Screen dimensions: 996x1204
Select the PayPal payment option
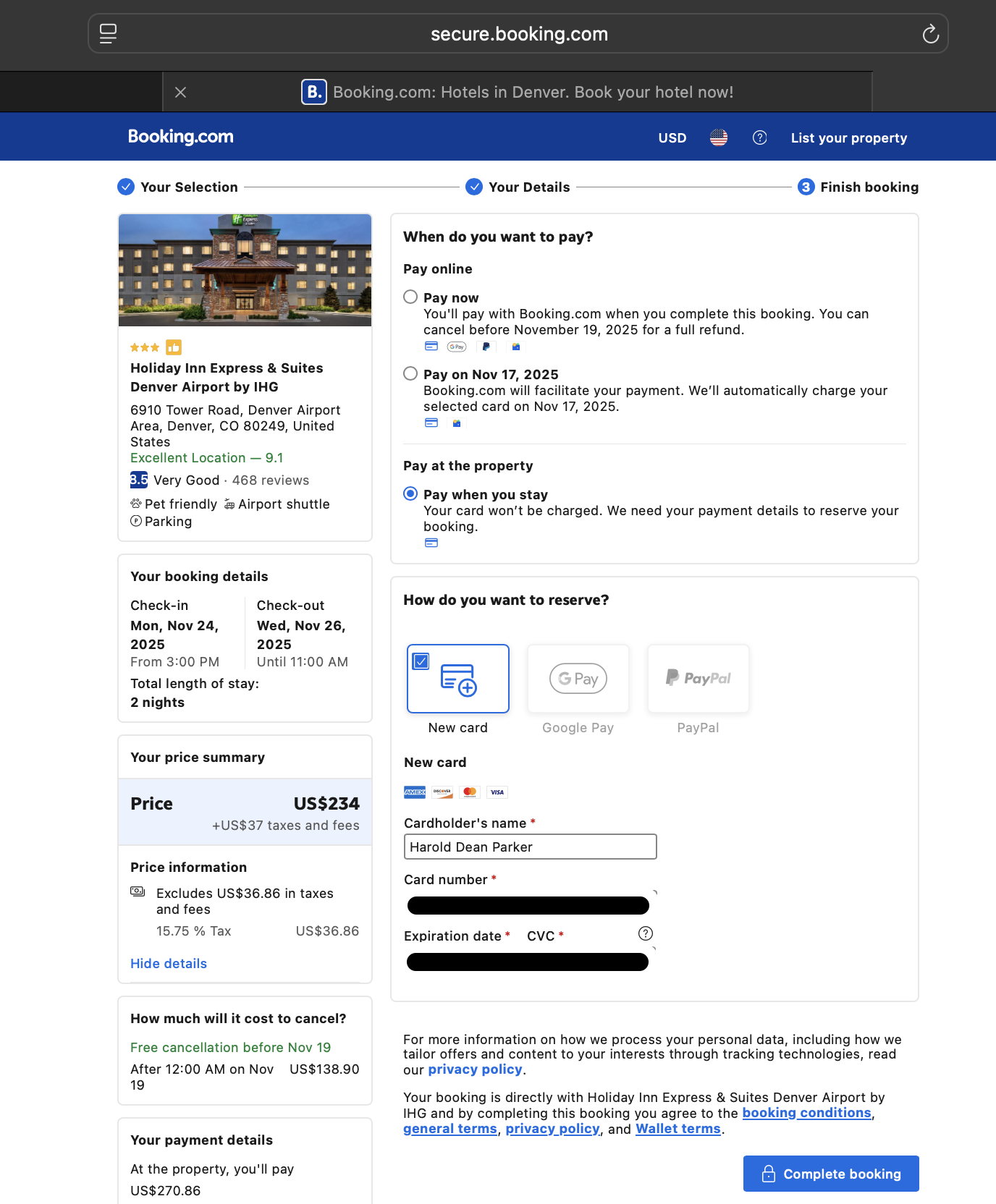pos(698,679)
